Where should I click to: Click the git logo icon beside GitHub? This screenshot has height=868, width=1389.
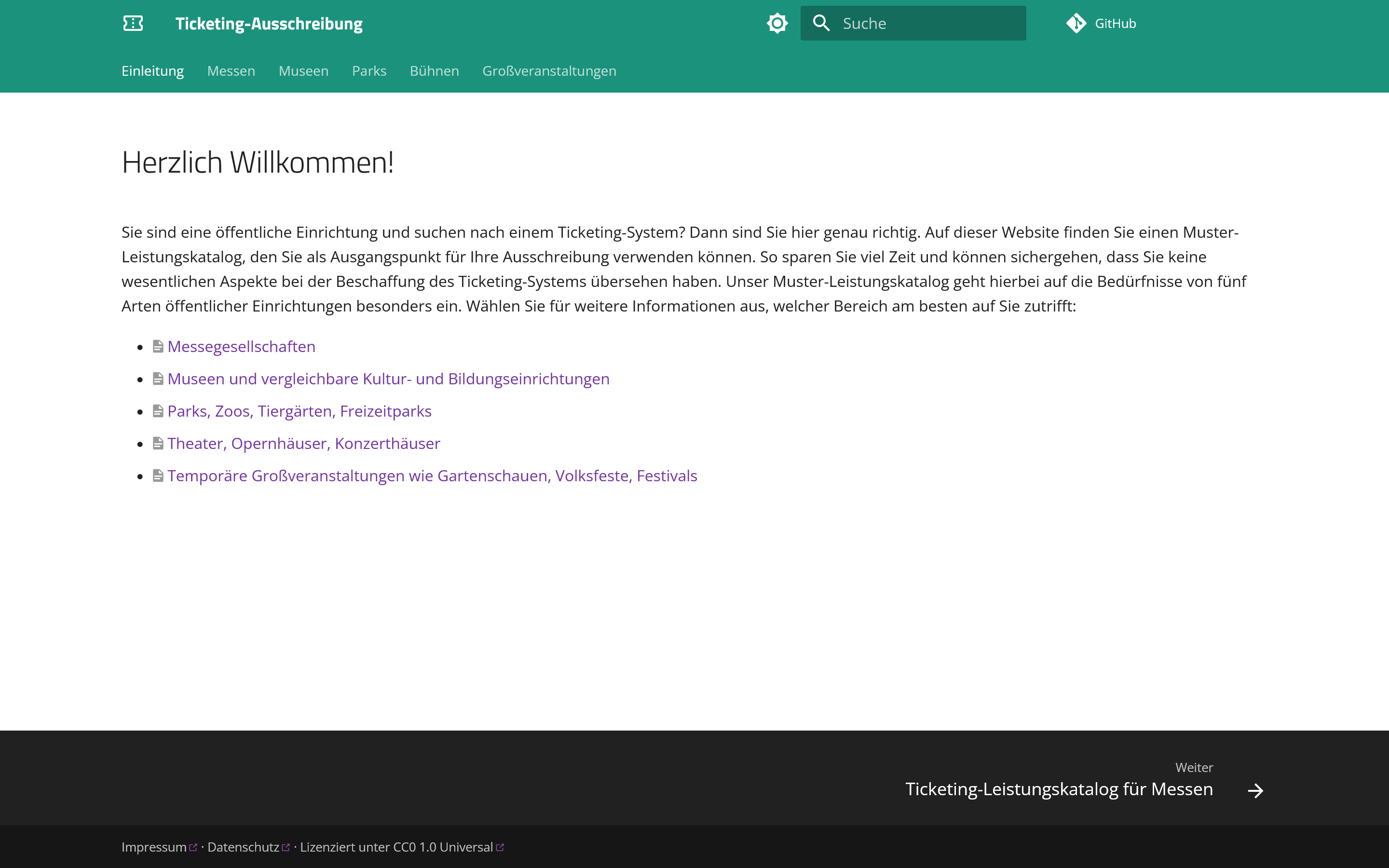pos(1076,24)
